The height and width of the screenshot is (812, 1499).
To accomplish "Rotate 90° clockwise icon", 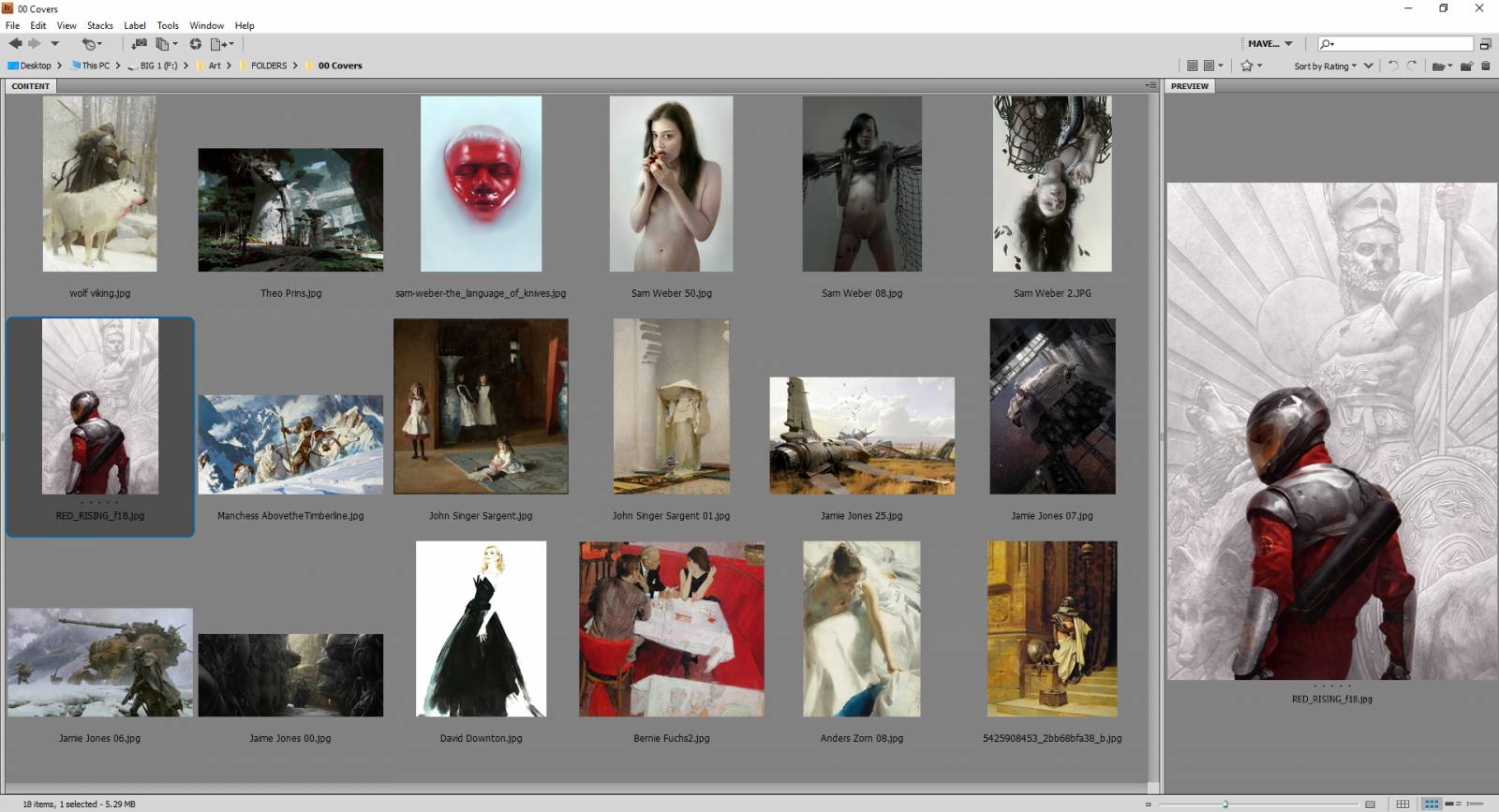I will coord(1412,66).
